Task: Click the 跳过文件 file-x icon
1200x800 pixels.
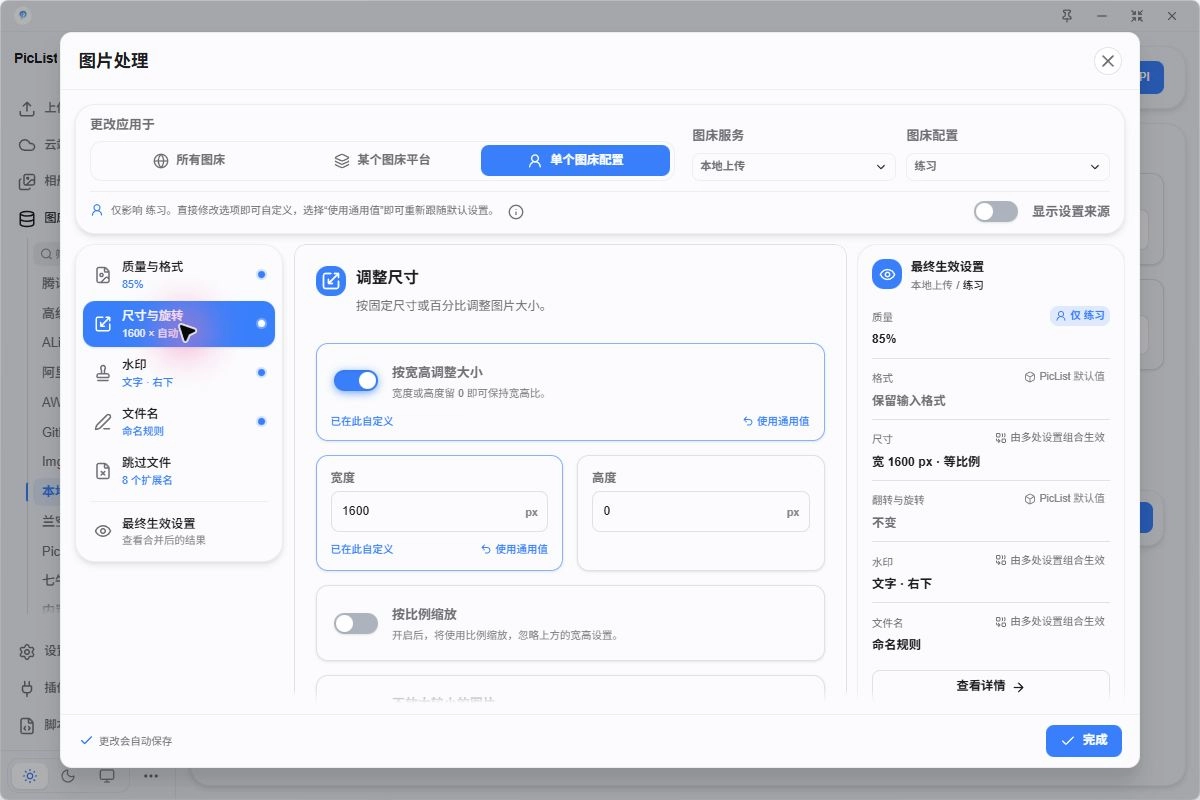Action: click(x=103, y=471)
